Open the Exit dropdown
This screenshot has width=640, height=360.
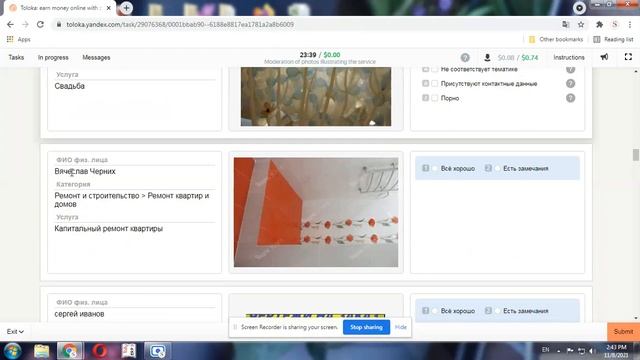pyautogui.click(x=15, y=332)
